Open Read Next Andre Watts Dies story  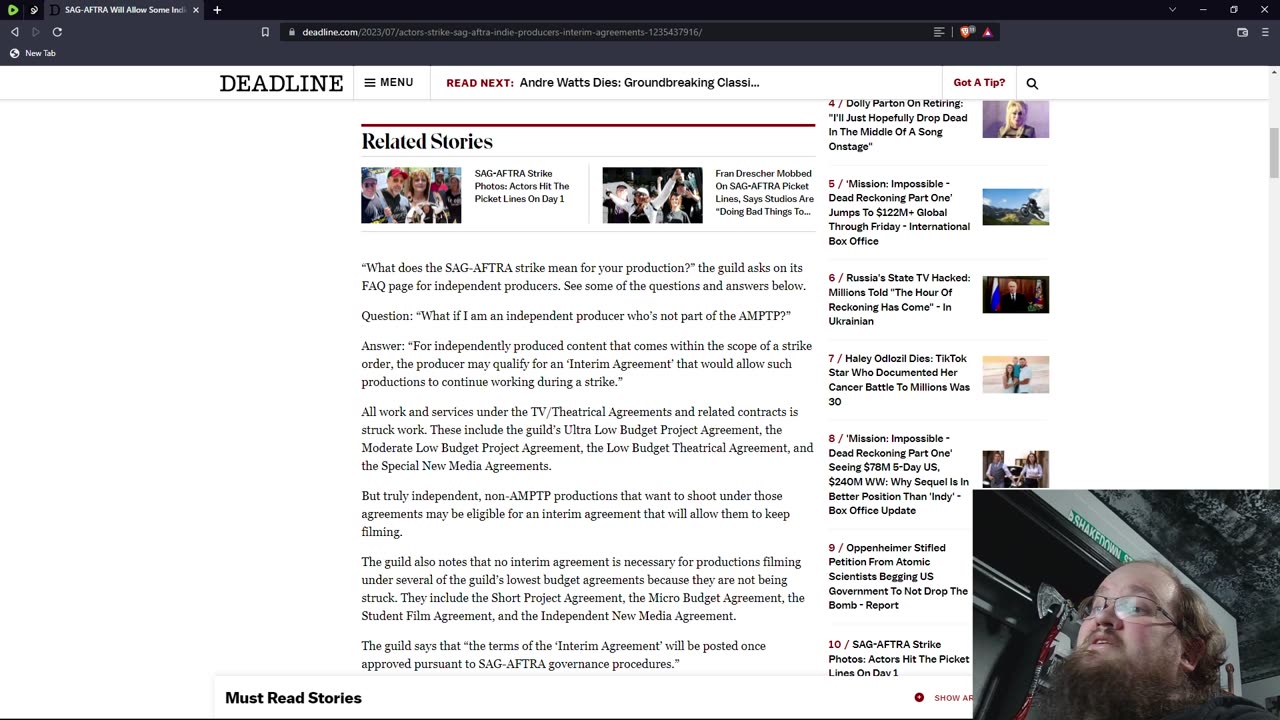639,82
